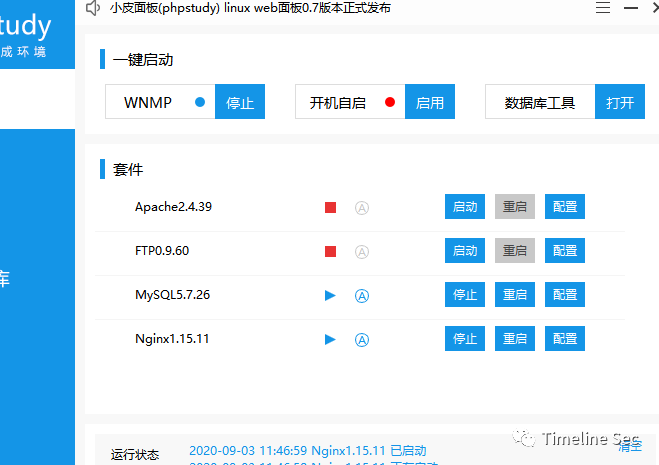Viewport: 659px width, 465px height.
Task: Stop Nginx1.15.11 with 停止 button
Action: 465,338
